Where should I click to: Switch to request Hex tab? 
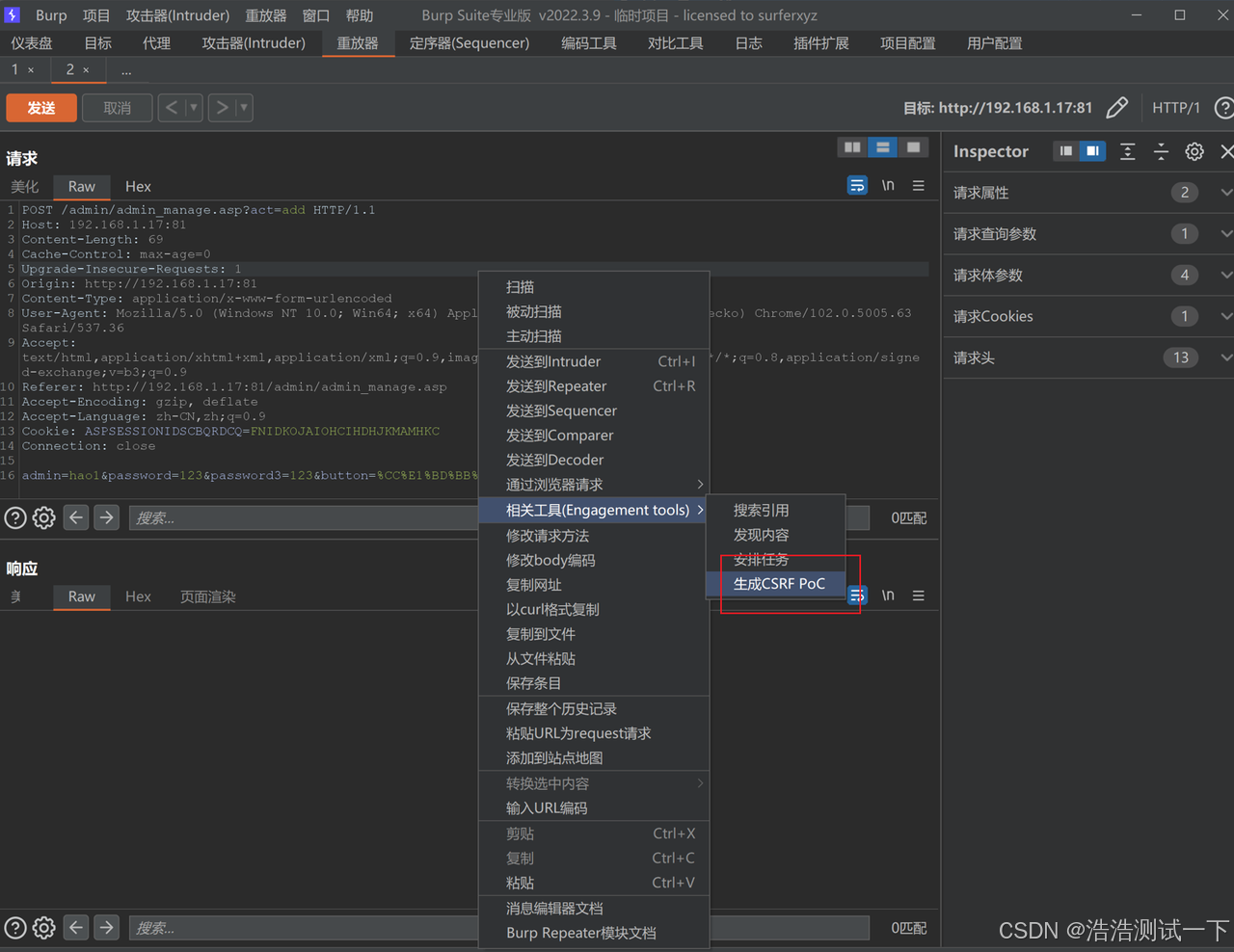coord(138,187)
